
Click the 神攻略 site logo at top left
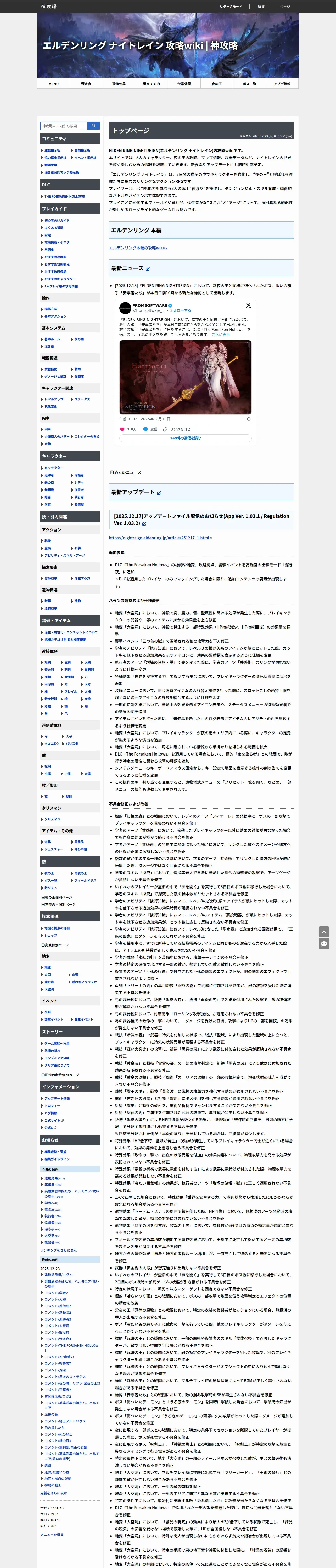coord(48,6)
